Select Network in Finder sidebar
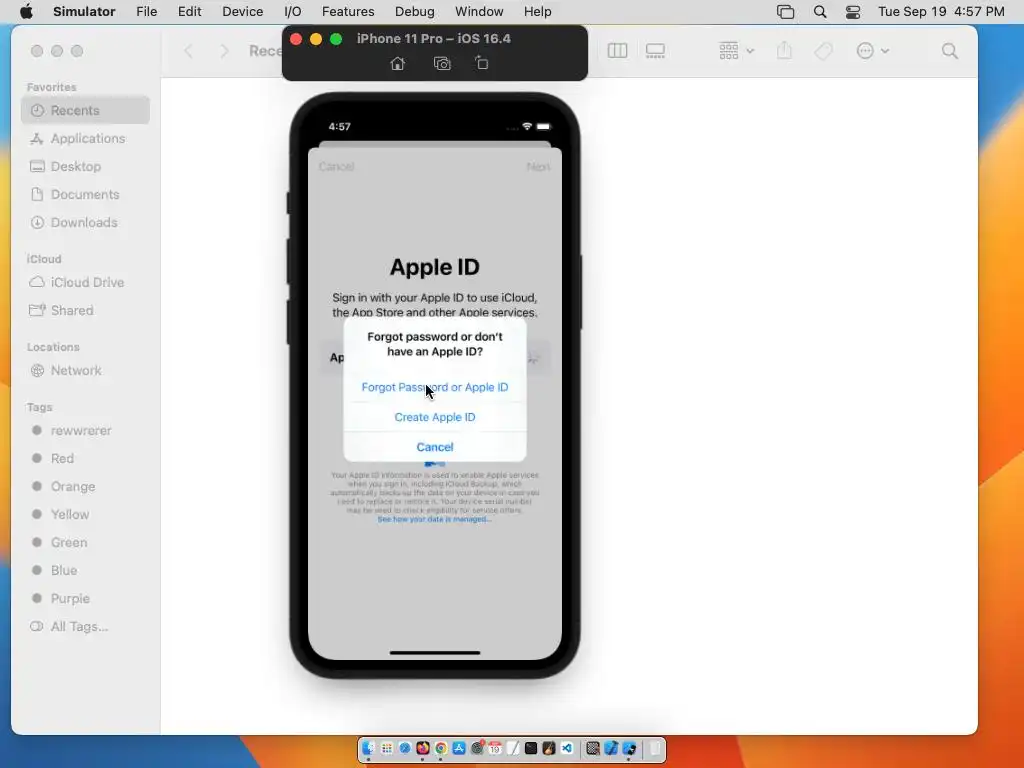 (86, 370)
